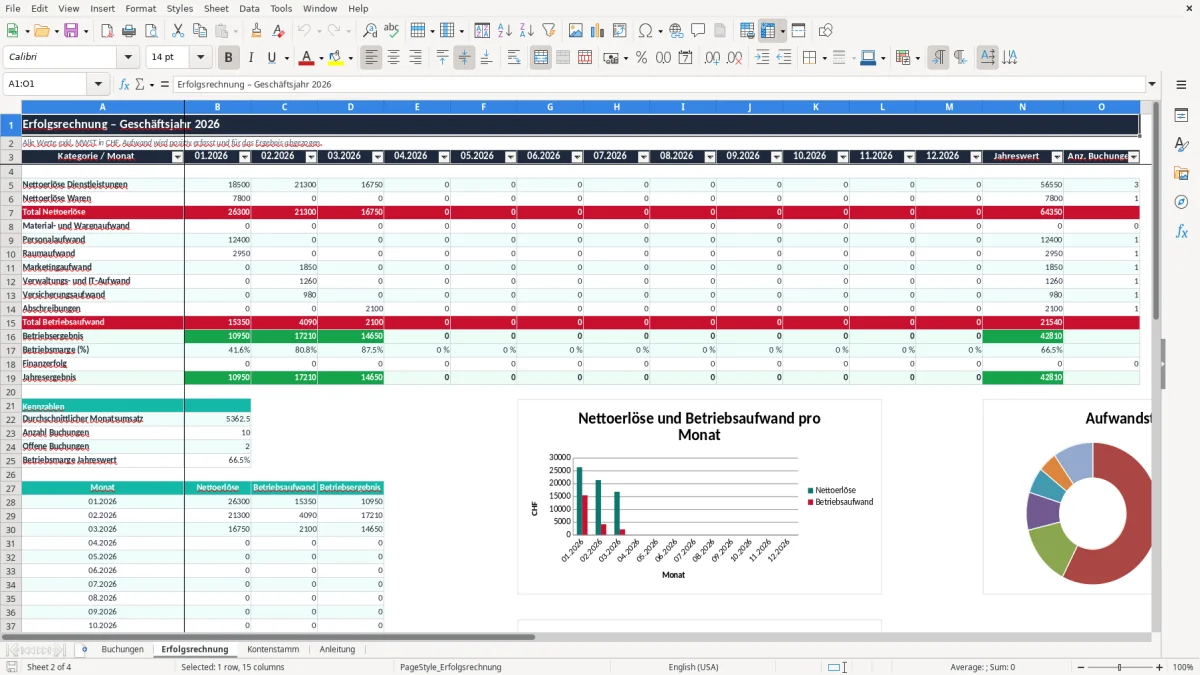Toggle Align Left button
The width and height of the screenshot is (1200, 675).
click(372, 58)
